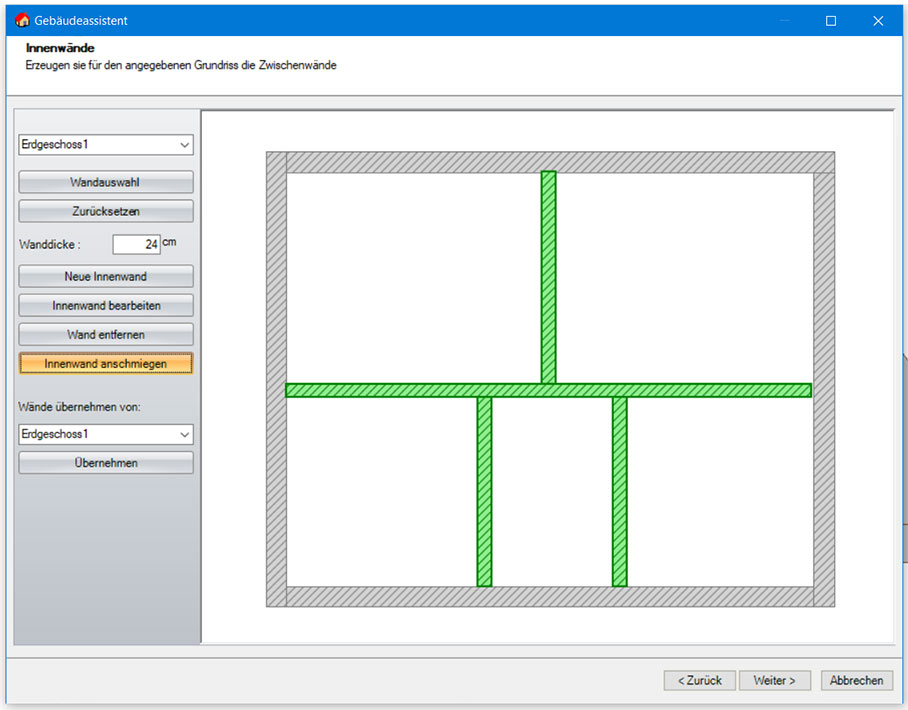Toggle the Innenwand anschmiegen button
The width and height of the screenshot is (908, 710).
point(106,364)
